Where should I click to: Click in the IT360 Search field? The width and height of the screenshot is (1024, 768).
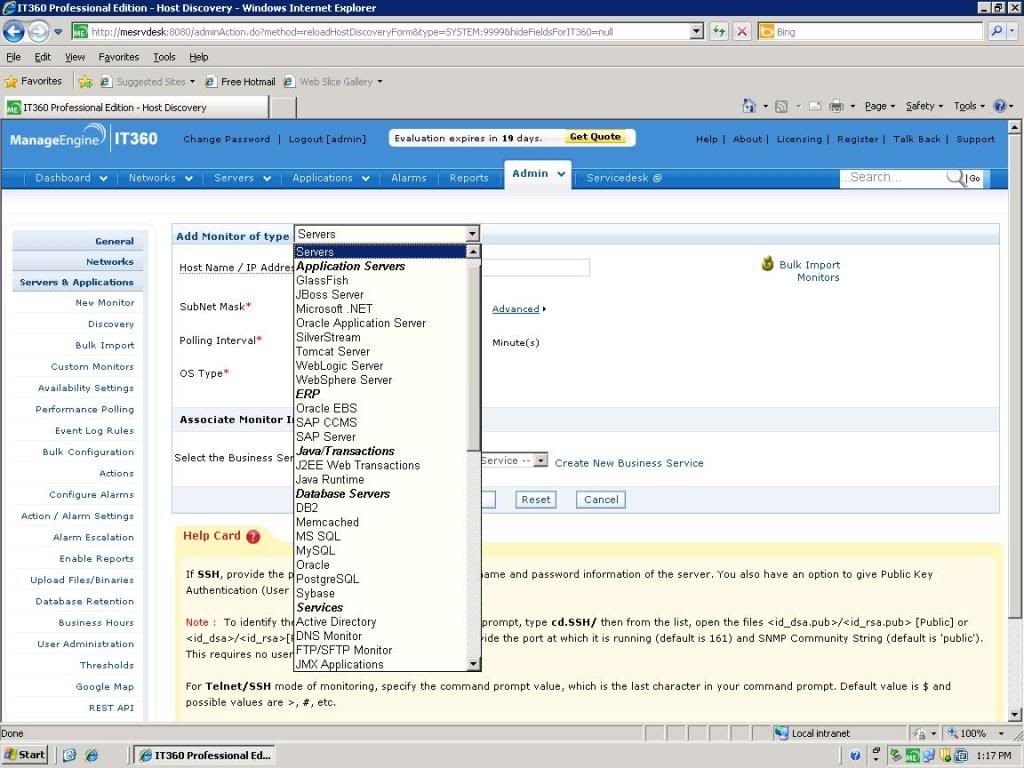point(893,178)
